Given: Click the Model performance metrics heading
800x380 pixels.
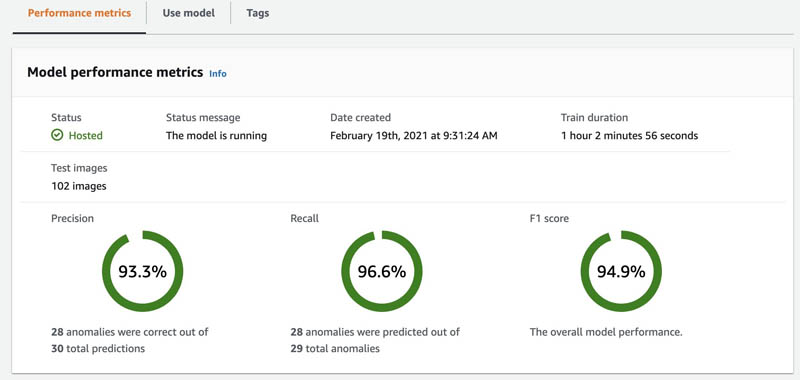Looking at the screenshot, I should click(115, 72).
